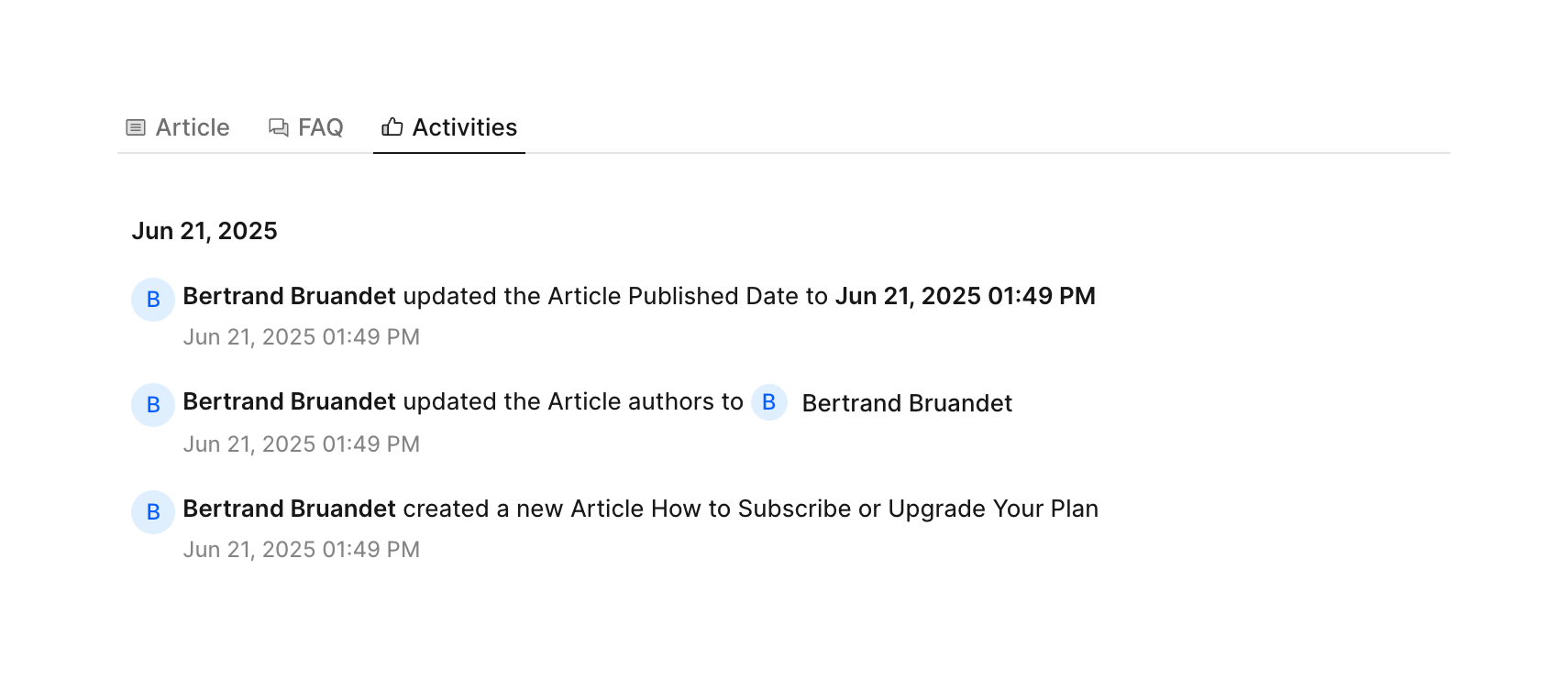The width and height of the screenshot is (1568, 679).
Task: Open the FAQ tab
Action: point(320,127)
